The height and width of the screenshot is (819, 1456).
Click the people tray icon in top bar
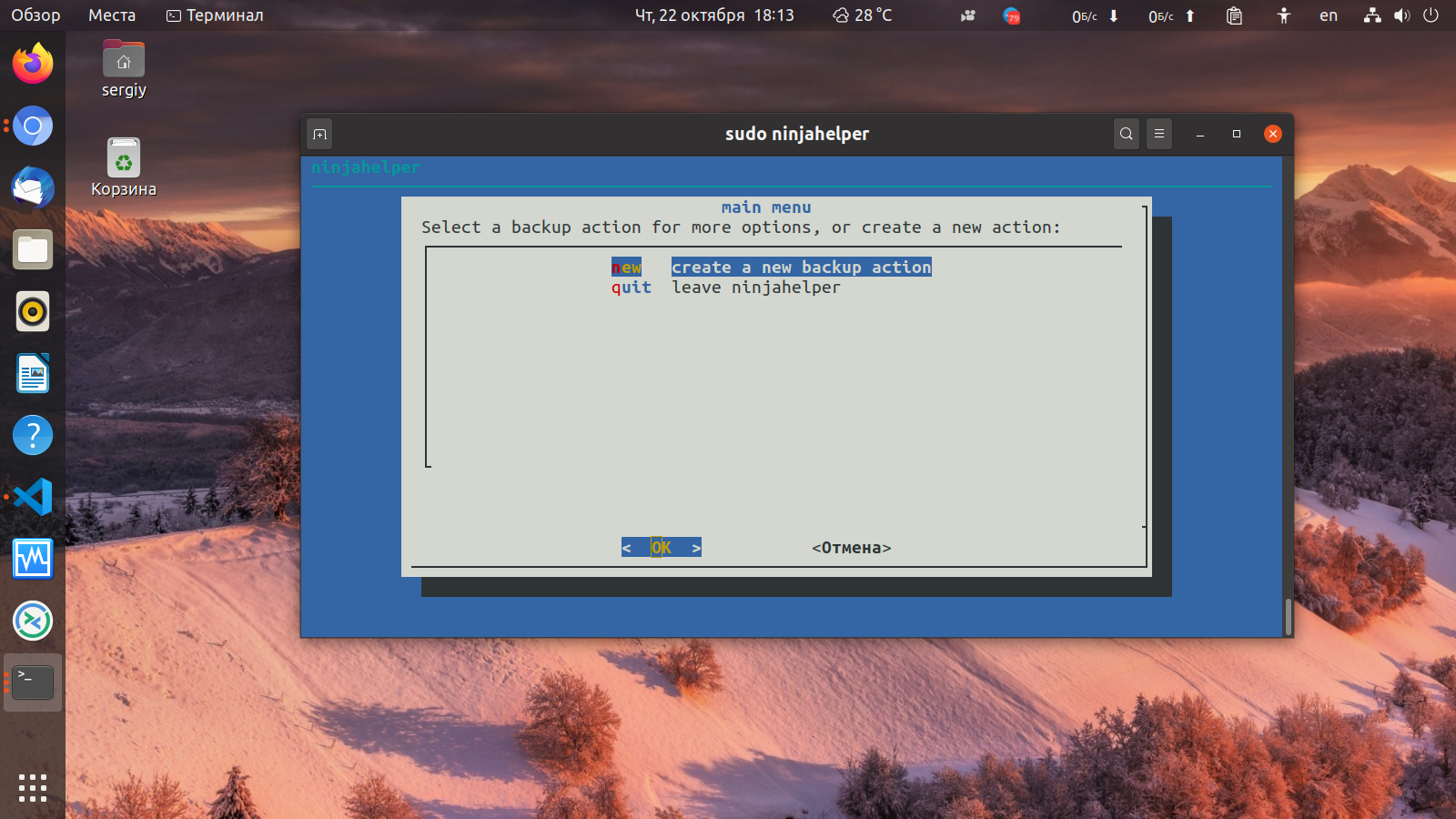pos(968,15)
